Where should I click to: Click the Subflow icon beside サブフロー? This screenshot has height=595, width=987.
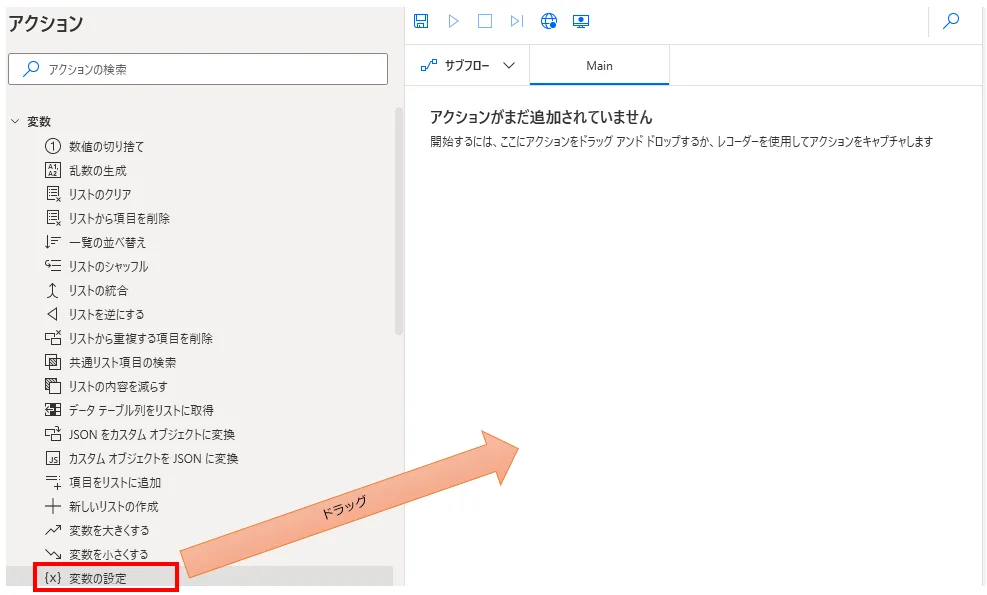point(429,65)
